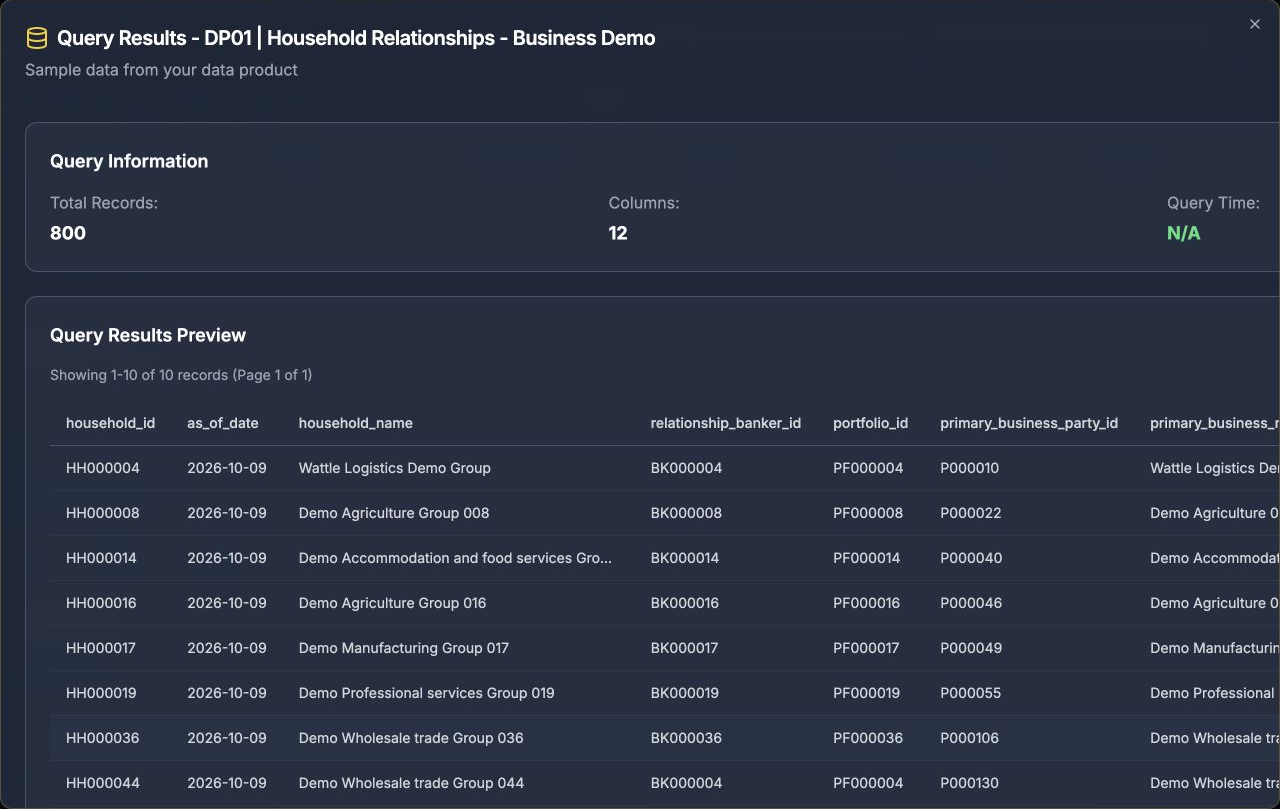
Task: Click party ID P000022 cell
Action: coord(971,513)
